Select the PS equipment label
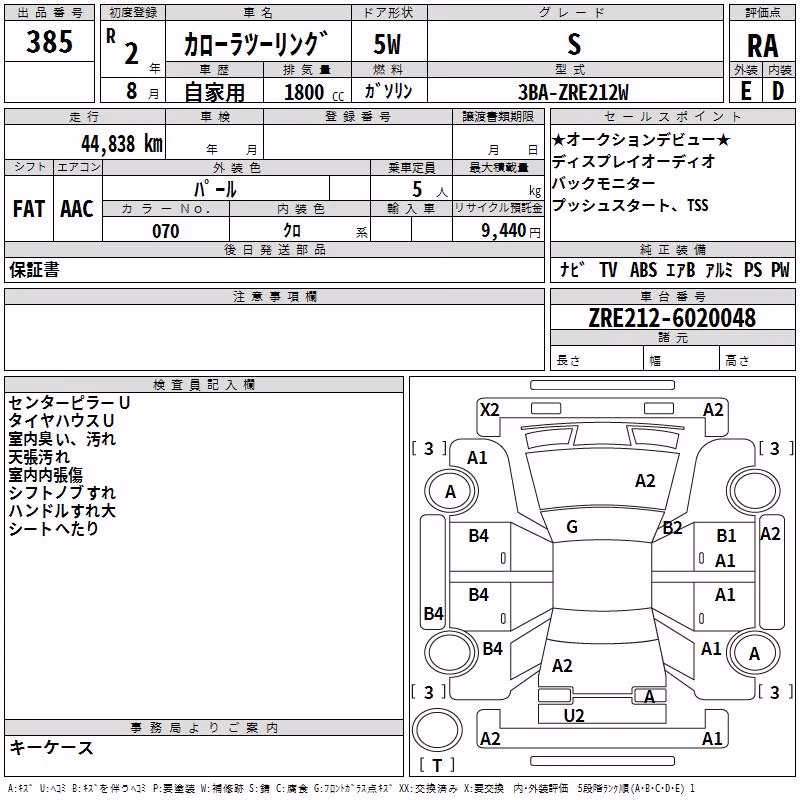 click(753, 269)
